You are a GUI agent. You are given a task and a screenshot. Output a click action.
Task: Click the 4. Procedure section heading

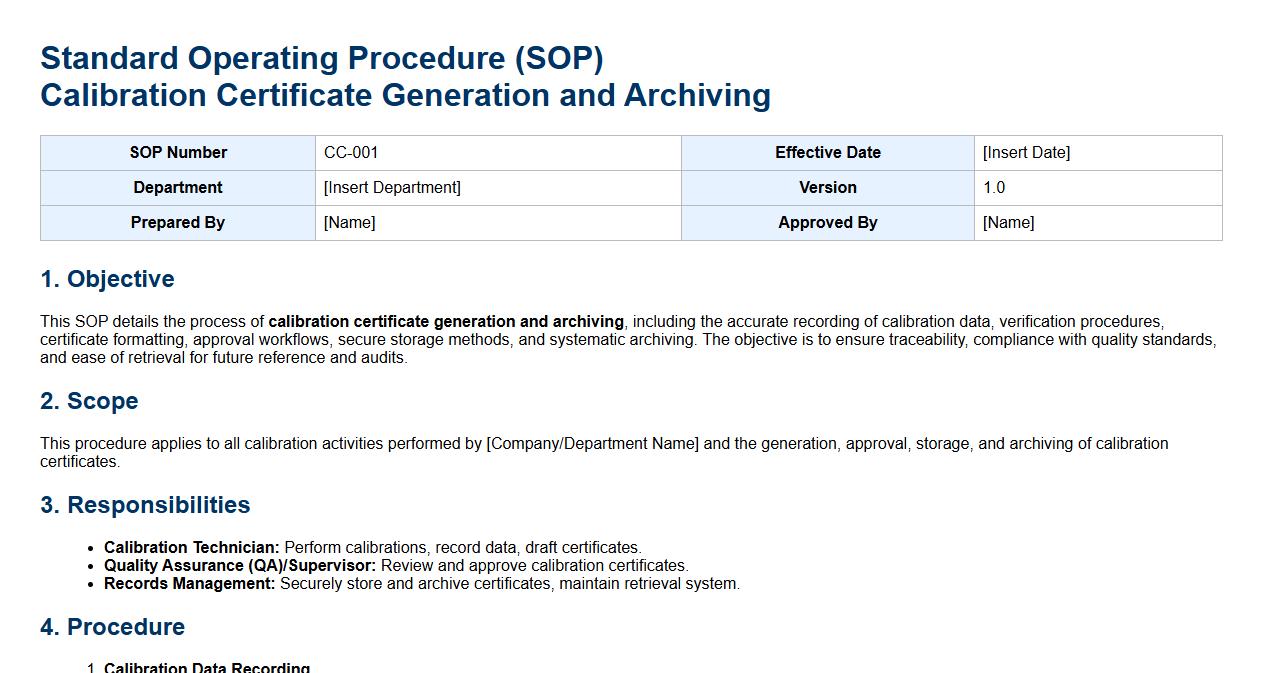pos(112,628)
